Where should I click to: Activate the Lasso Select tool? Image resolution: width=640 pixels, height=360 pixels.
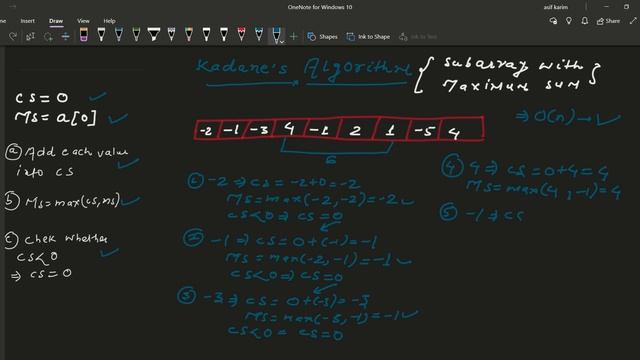click(48, 37)
